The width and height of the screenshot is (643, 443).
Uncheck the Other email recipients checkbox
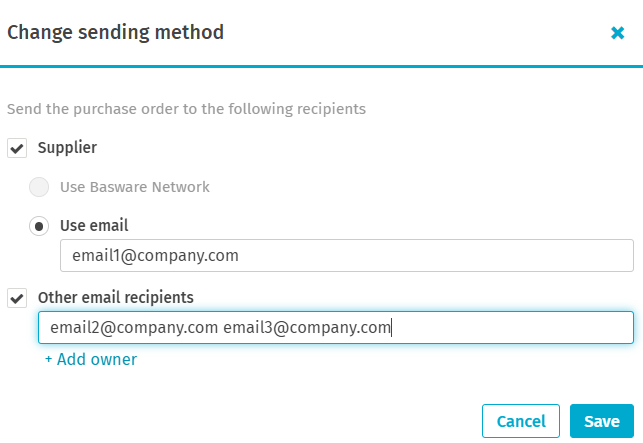pos(17,298)
